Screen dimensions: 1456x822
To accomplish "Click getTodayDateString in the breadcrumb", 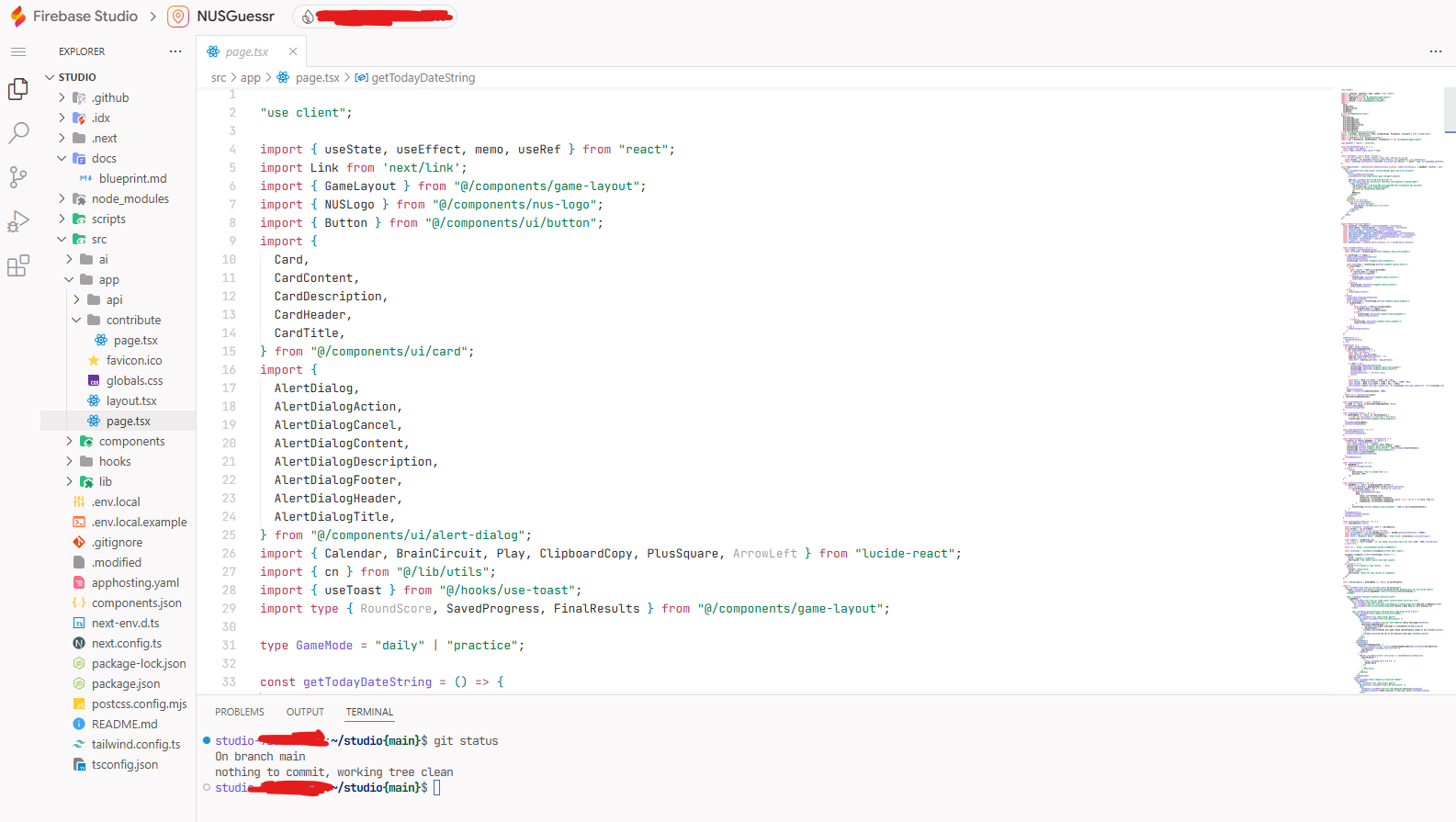I will coord(423,78).
